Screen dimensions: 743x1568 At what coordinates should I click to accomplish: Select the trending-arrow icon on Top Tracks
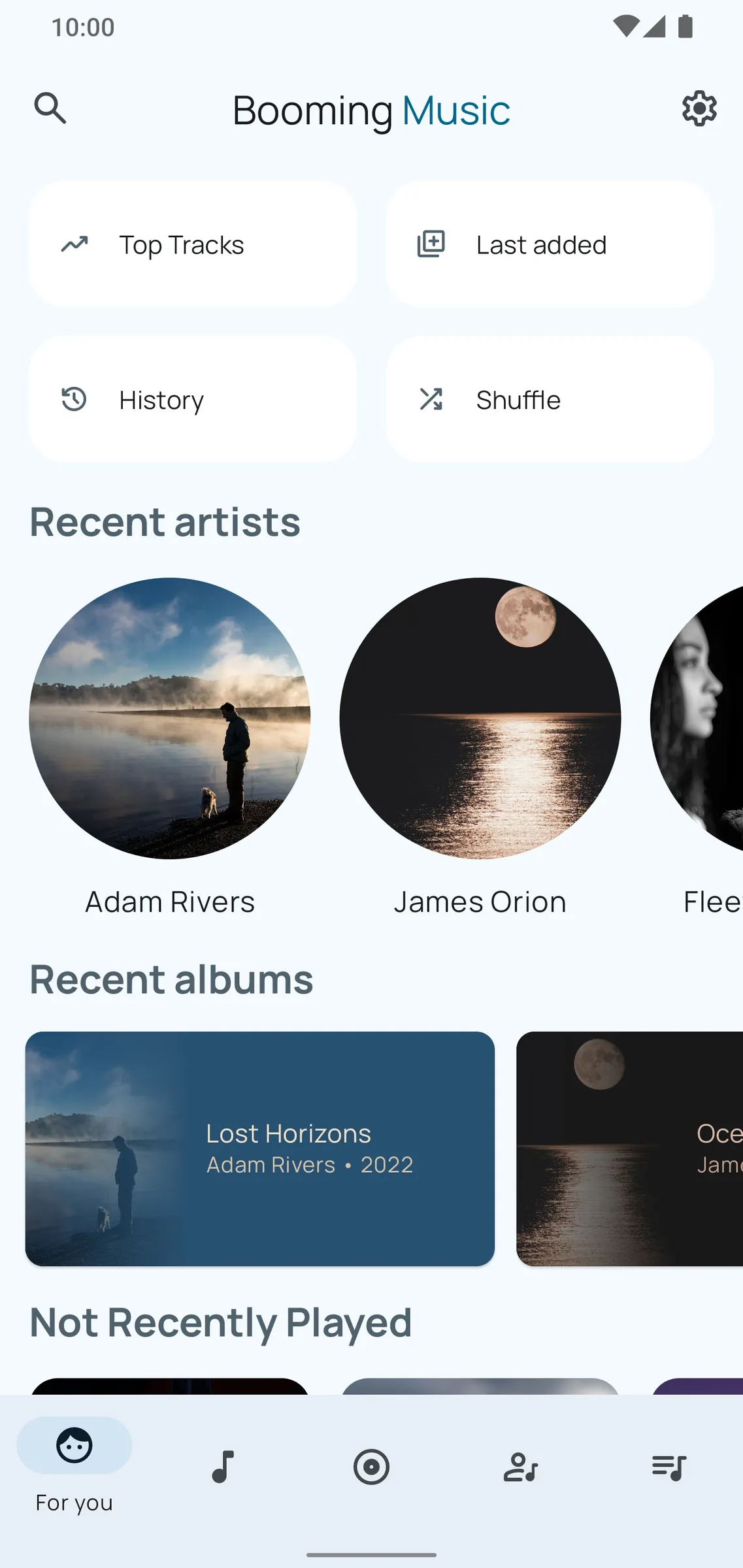point(75,244)
